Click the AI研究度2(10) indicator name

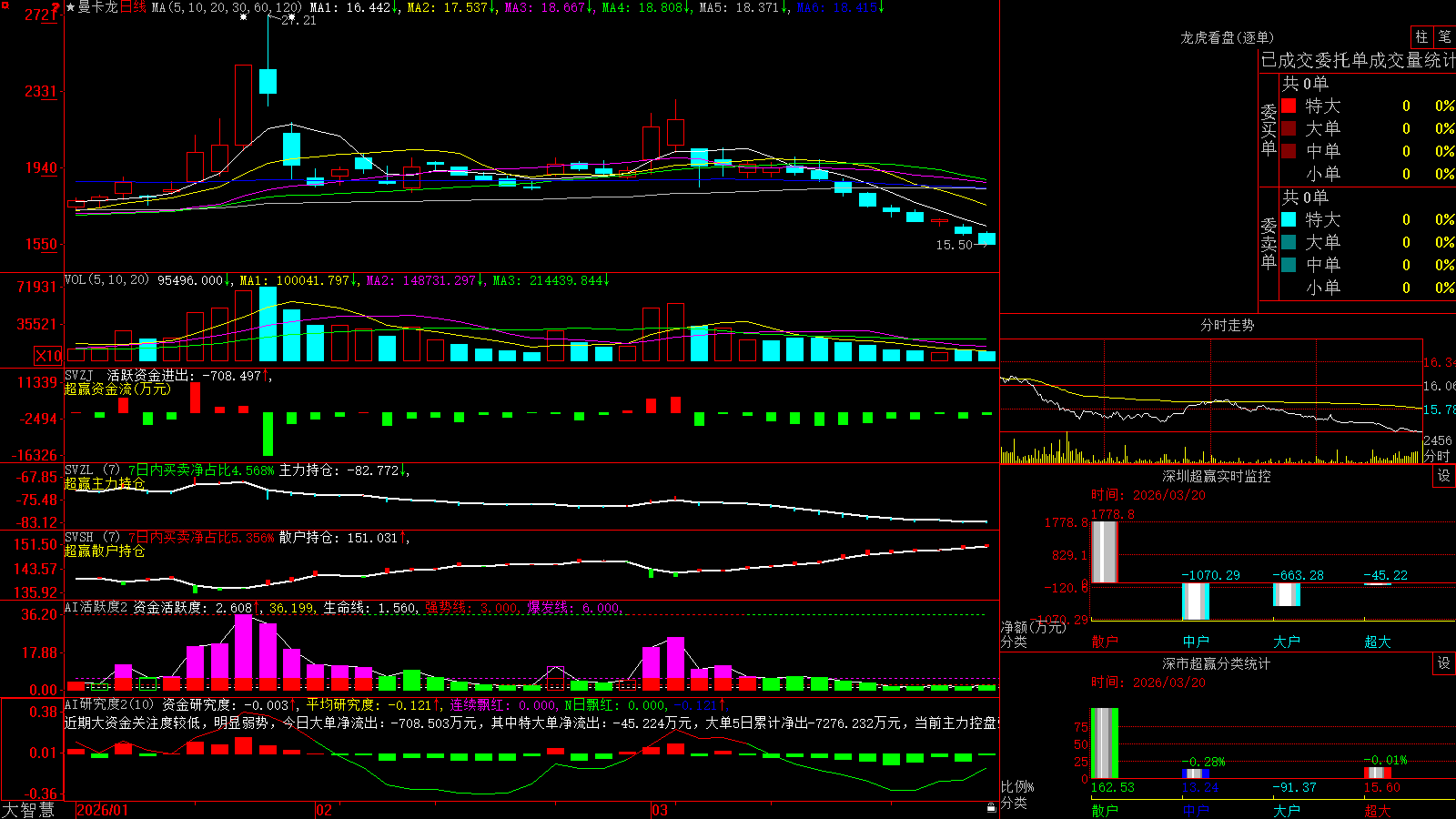tap(109, 704)
